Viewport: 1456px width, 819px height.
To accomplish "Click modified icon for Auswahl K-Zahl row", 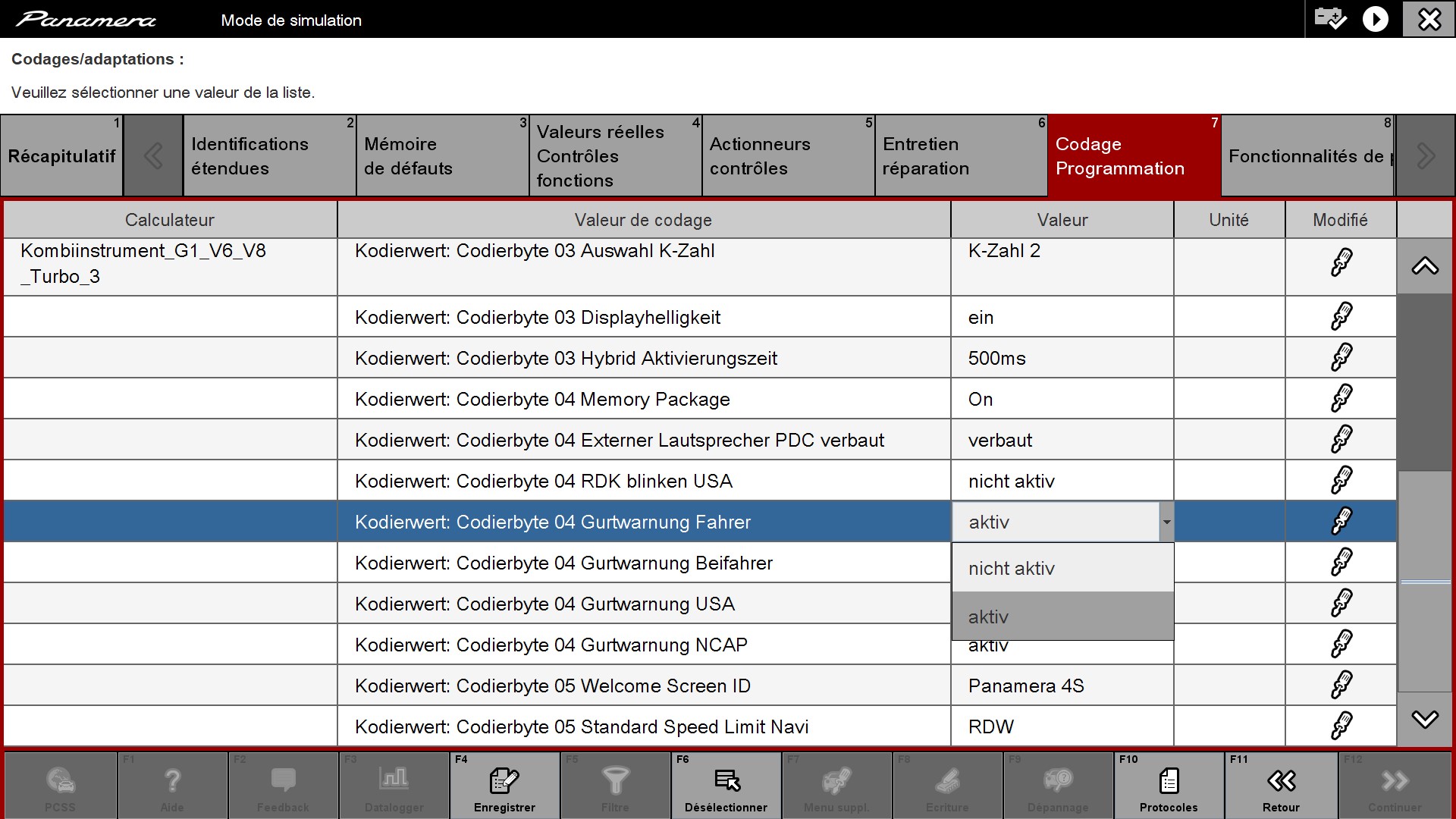I will [1341, 262].
